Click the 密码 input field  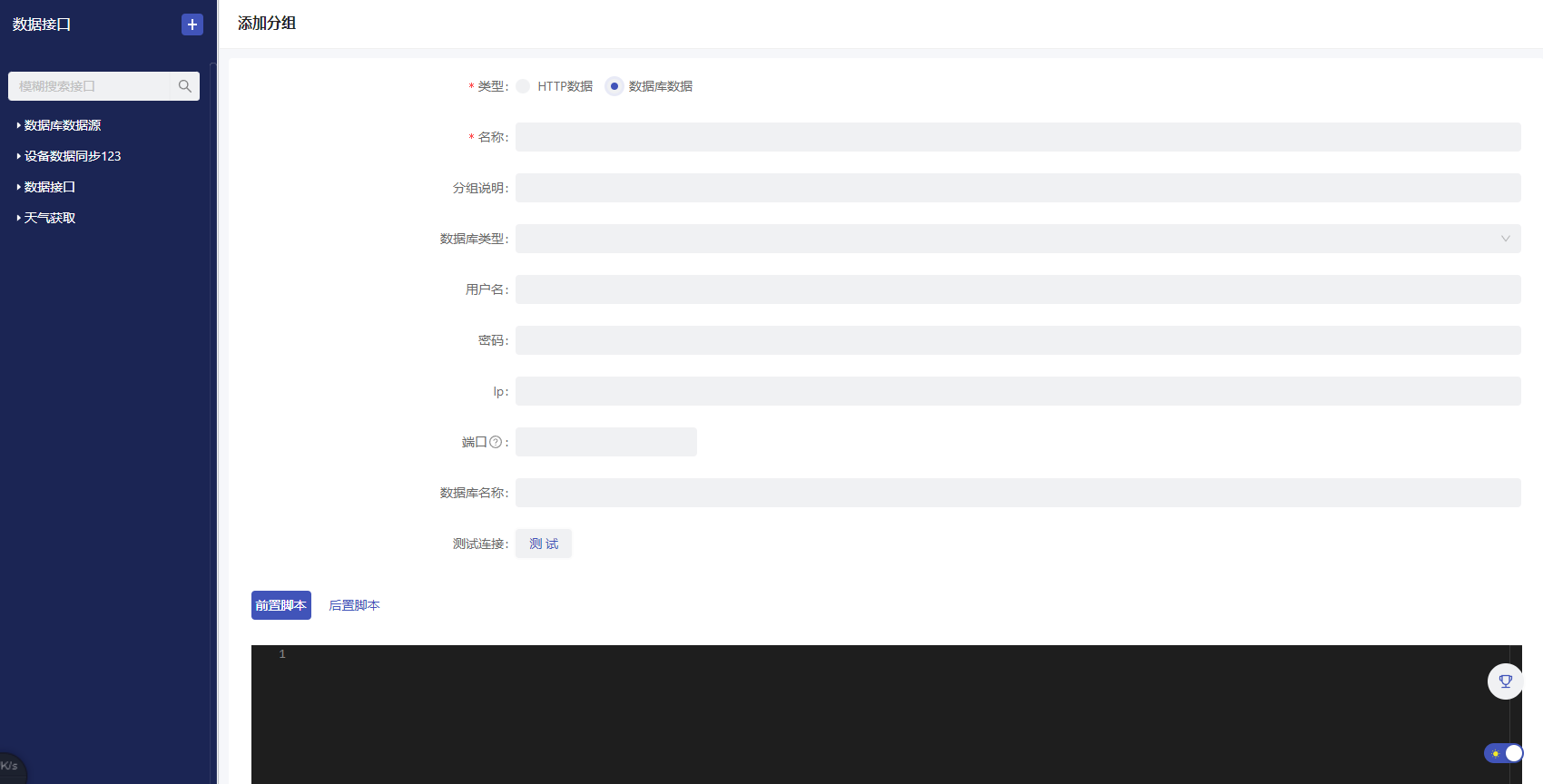tap(1018, 340)
